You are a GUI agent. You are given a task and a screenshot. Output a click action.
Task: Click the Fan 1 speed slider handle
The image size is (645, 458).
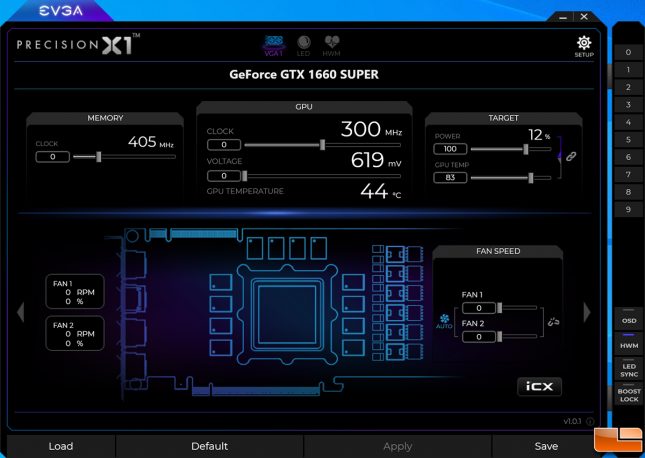point(499,308)
